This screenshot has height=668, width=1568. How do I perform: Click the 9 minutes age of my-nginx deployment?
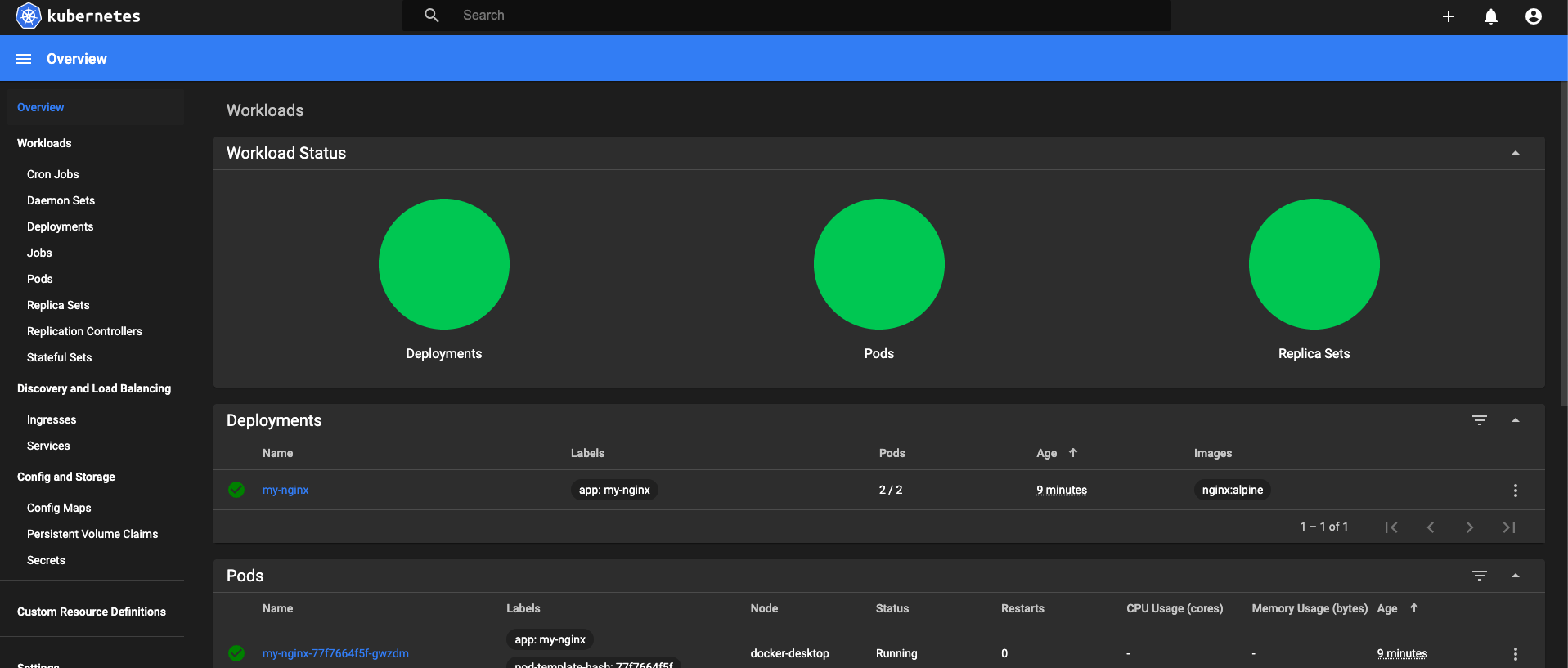click(1062, 490)
